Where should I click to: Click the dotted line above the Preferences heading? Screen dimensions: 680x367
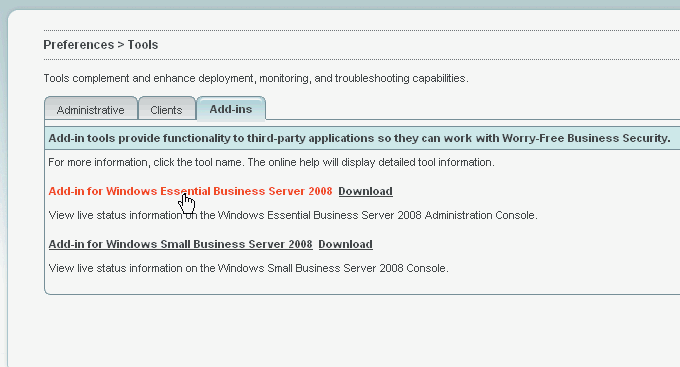362,30
